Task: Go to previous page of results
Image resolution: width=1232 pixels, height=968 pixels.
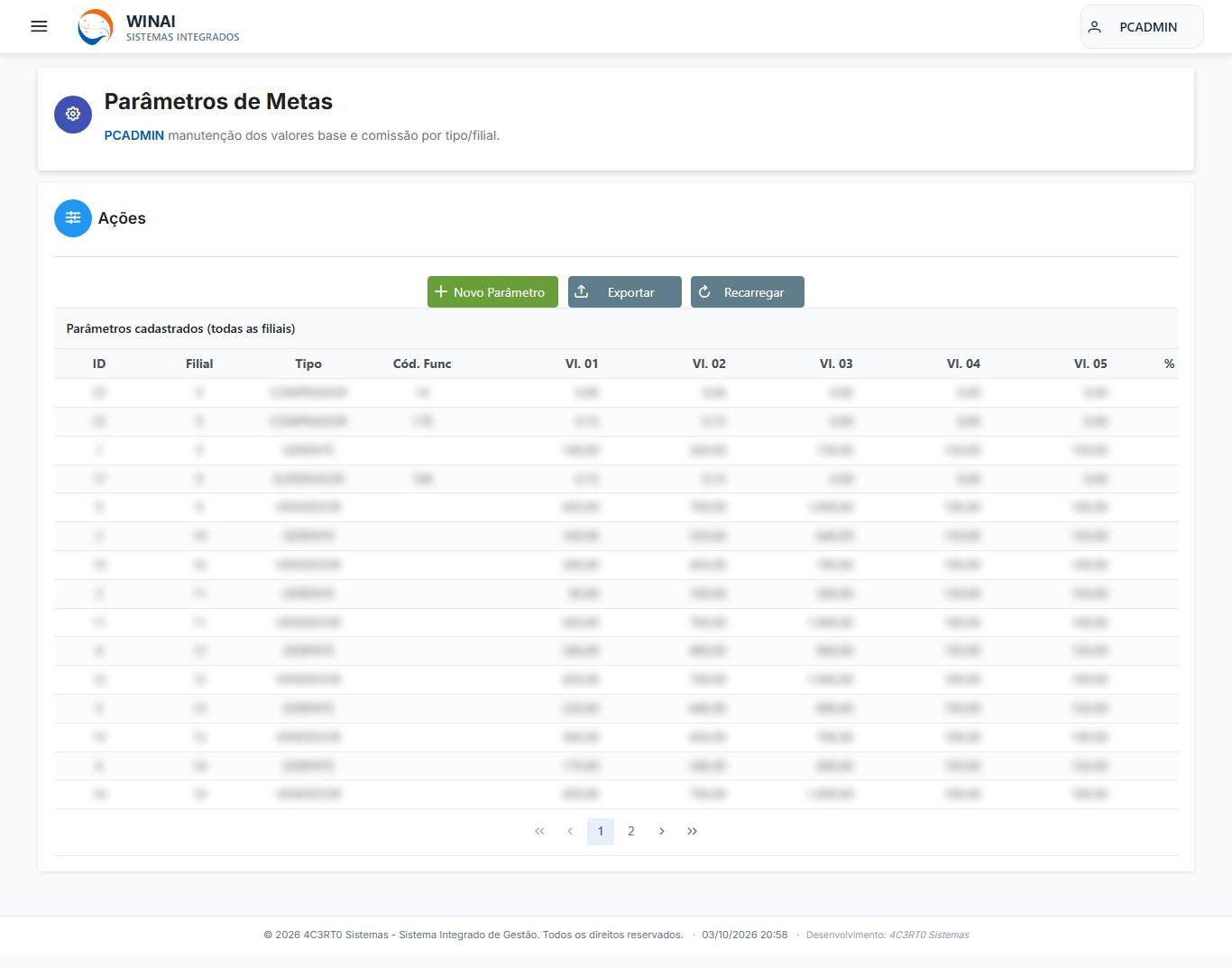Action: 570,832
